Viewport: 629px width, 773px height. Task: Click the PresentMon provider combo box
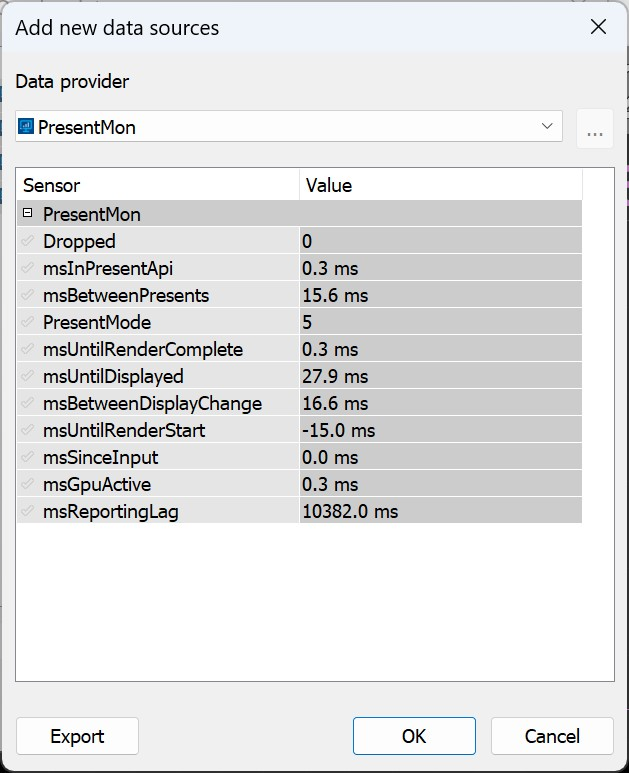289,126
